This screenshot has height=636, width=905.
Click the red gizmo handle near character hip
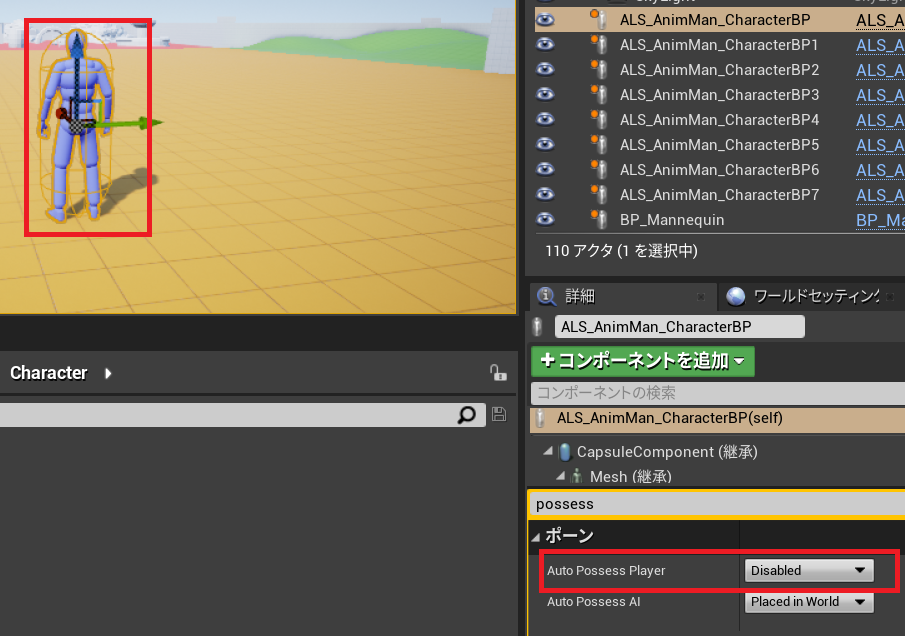pos(61,114)
